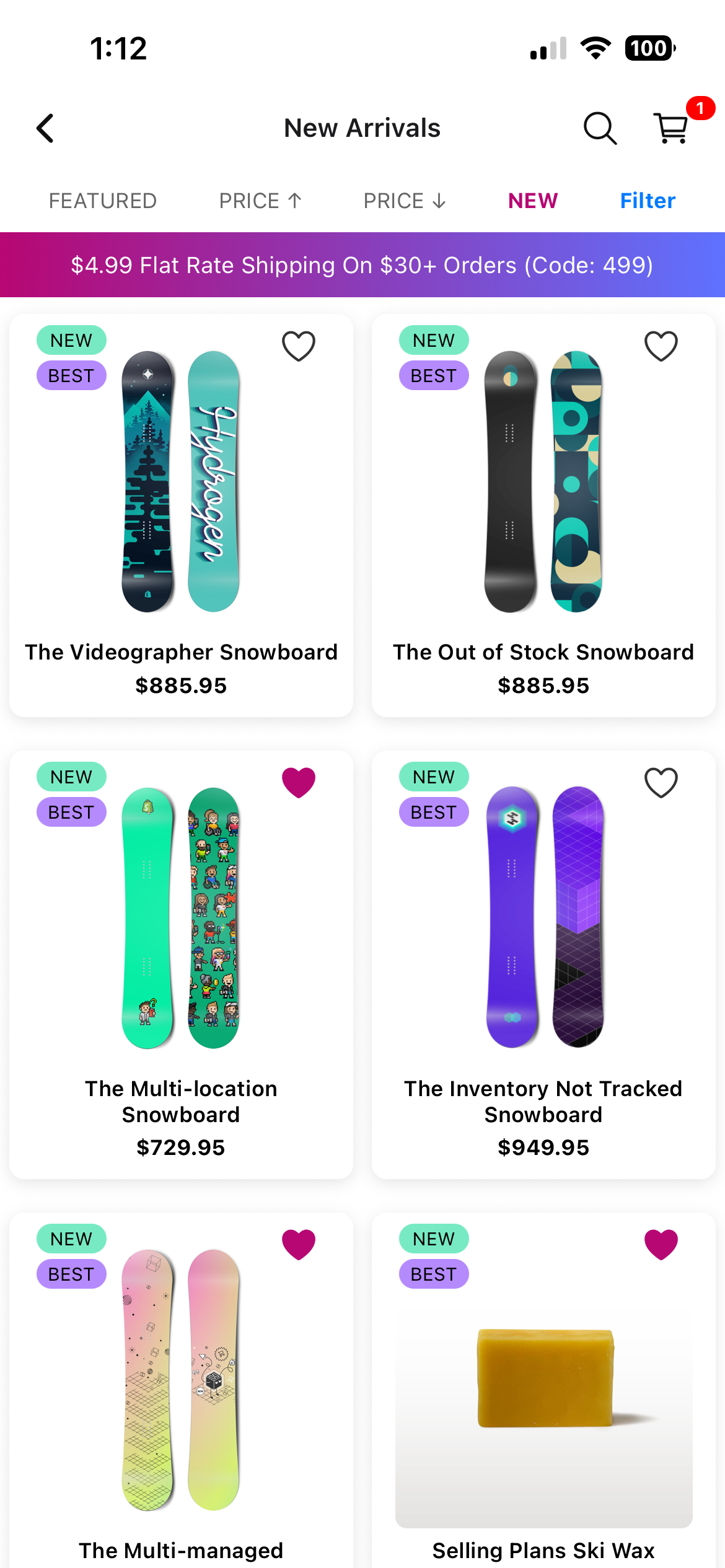725x1568 pixels.
Task: View The Out of Stock Snowboard image
Action: (543, 482)
